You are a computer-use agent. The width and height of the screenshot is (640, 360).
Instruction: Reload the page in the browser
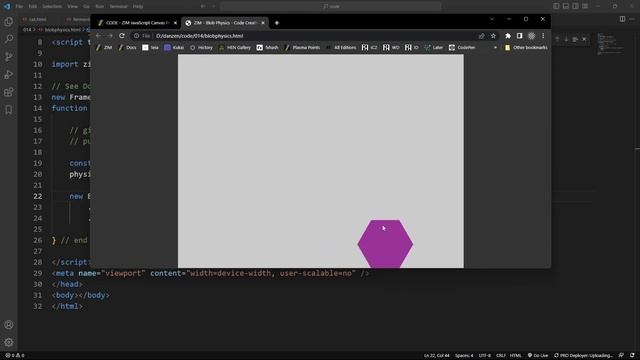(122, 36)
